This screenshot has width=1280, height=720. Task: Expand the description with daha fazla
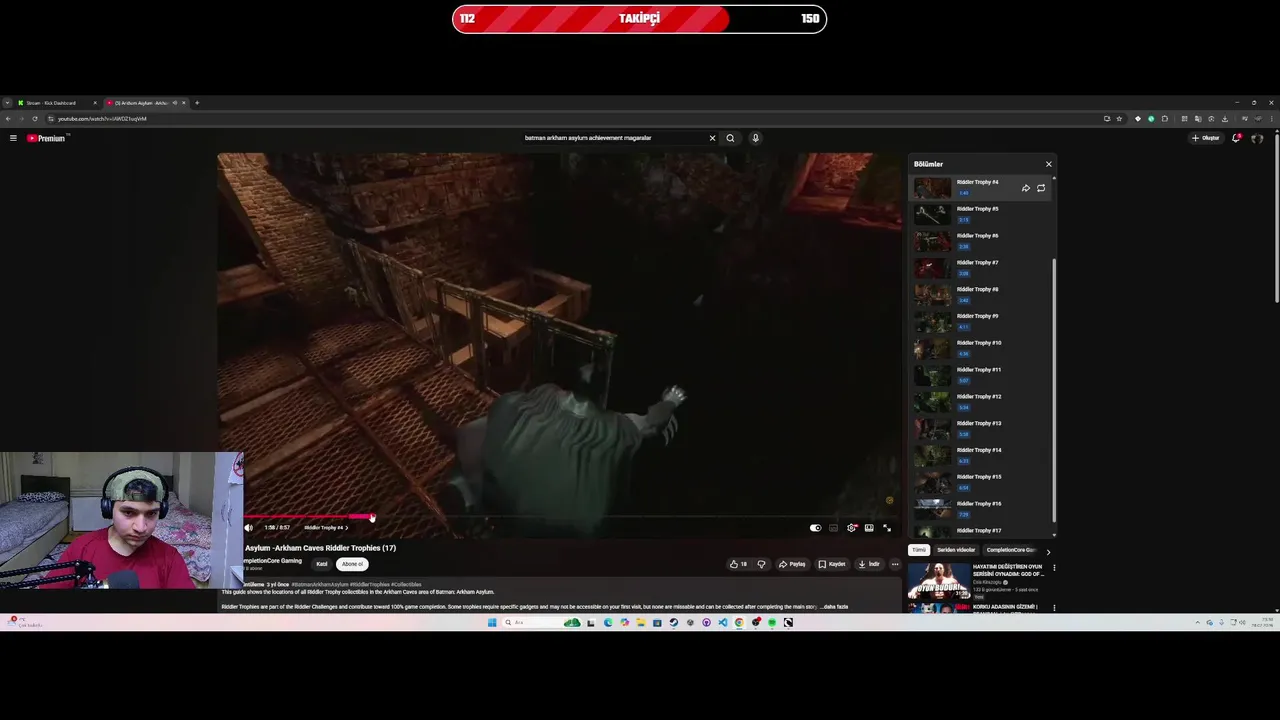point(836,607)
